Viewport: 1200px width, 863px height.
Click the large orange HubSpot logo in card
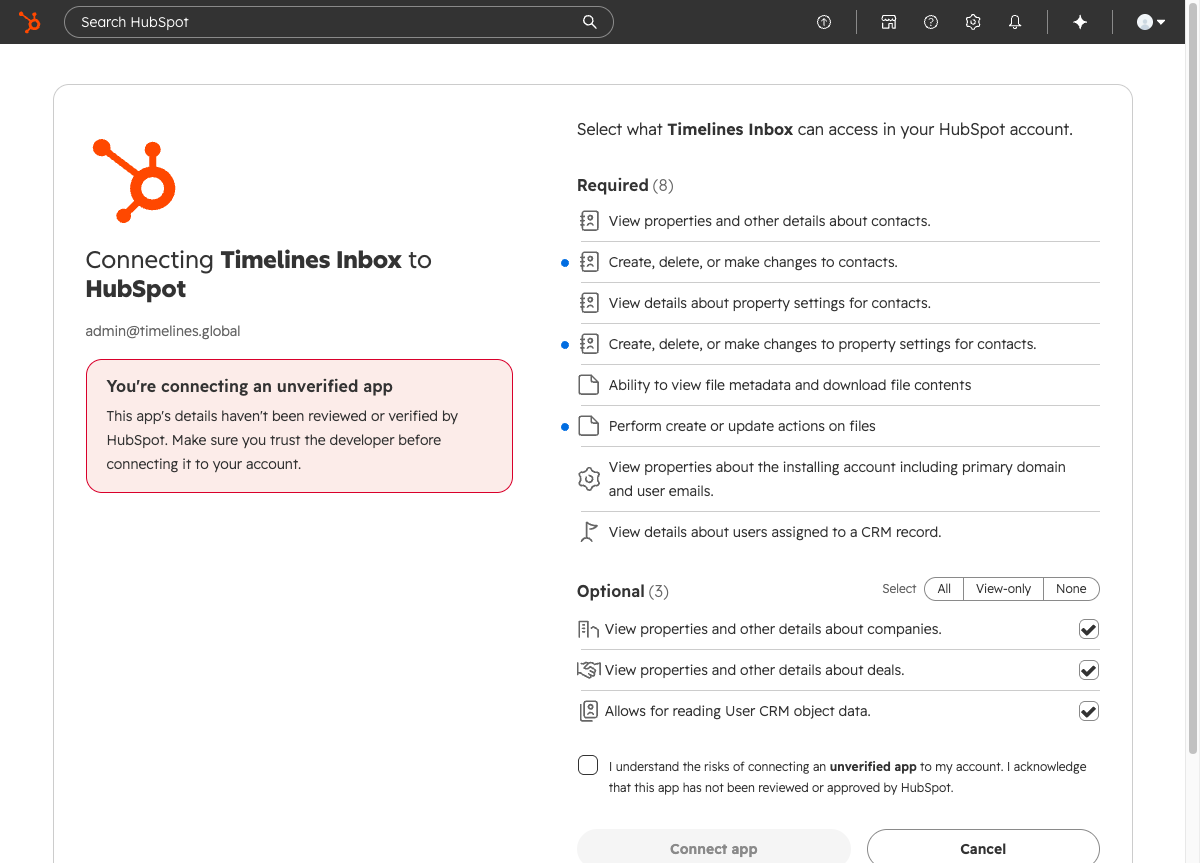tap(134, 180)
